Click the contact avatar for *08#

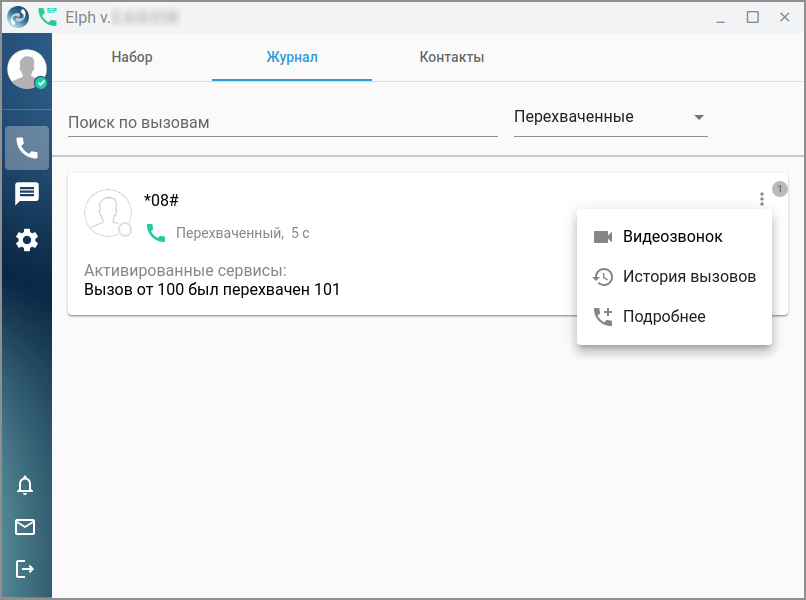[108, 213]
